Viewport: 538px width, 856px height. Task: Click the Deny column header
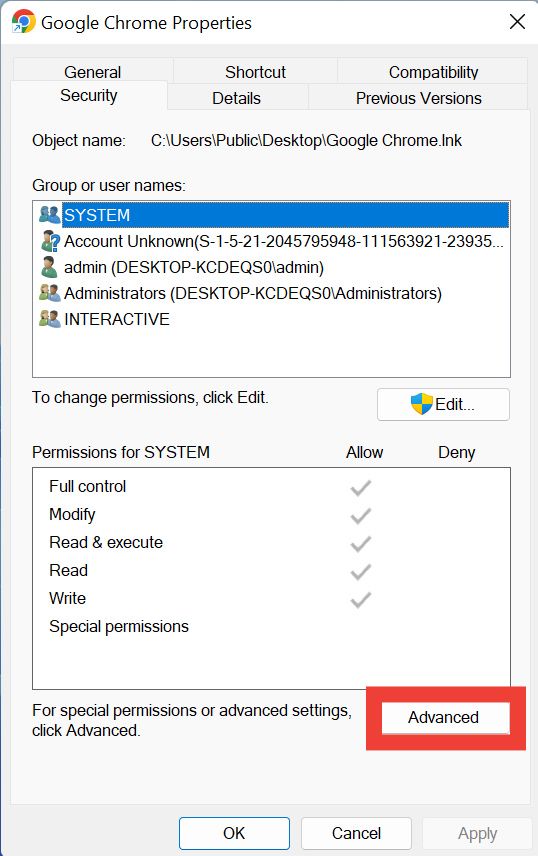pyautogui.click(x=457, y=453)
